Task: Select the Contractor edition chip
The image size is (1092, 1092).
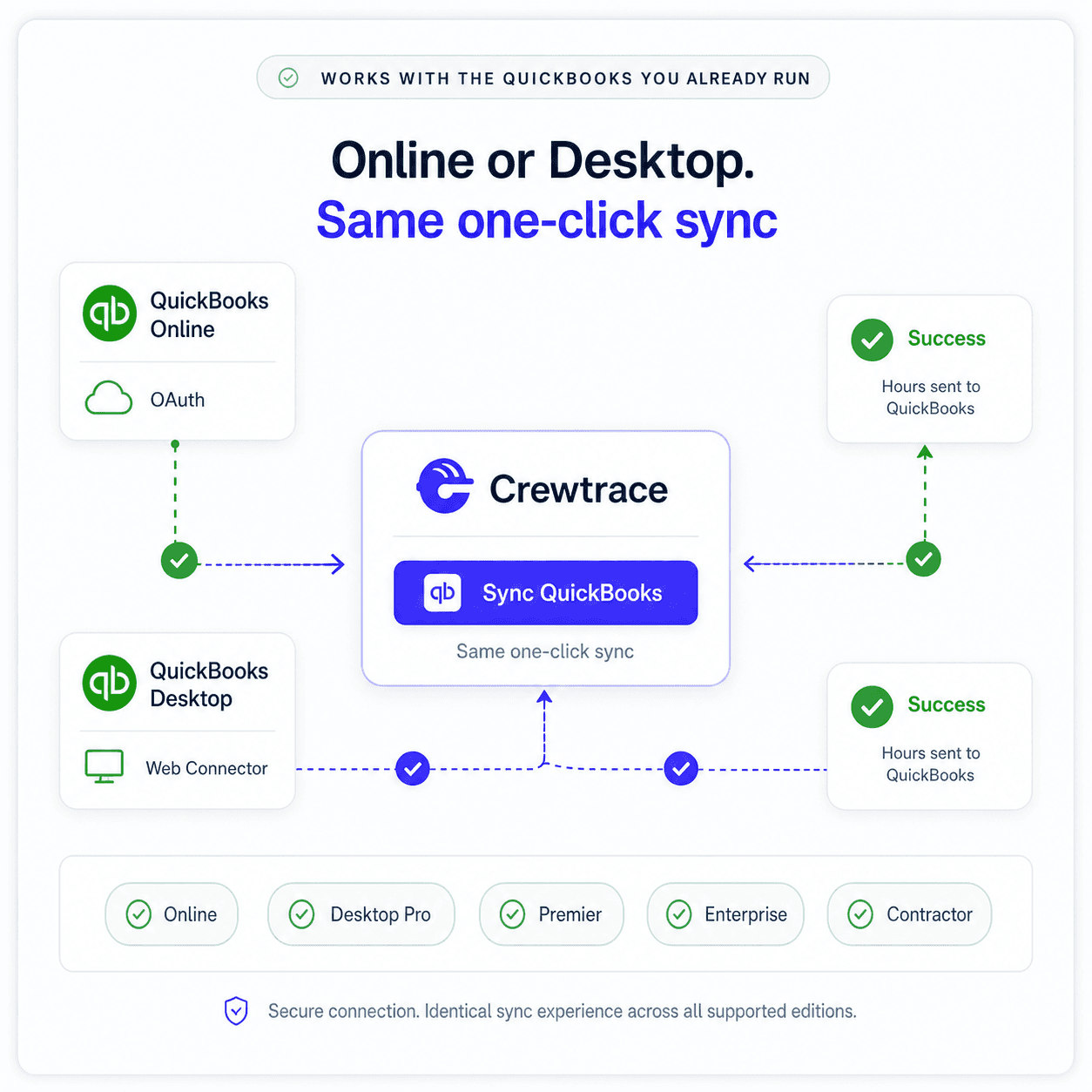Action: (x=909, y=914)
